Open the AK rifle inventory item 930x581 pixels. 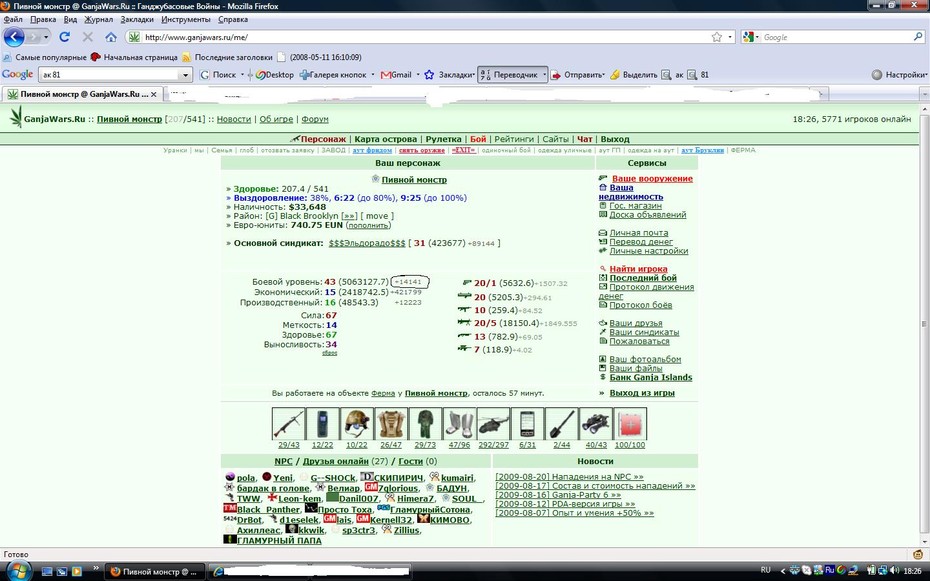[289, 424]
